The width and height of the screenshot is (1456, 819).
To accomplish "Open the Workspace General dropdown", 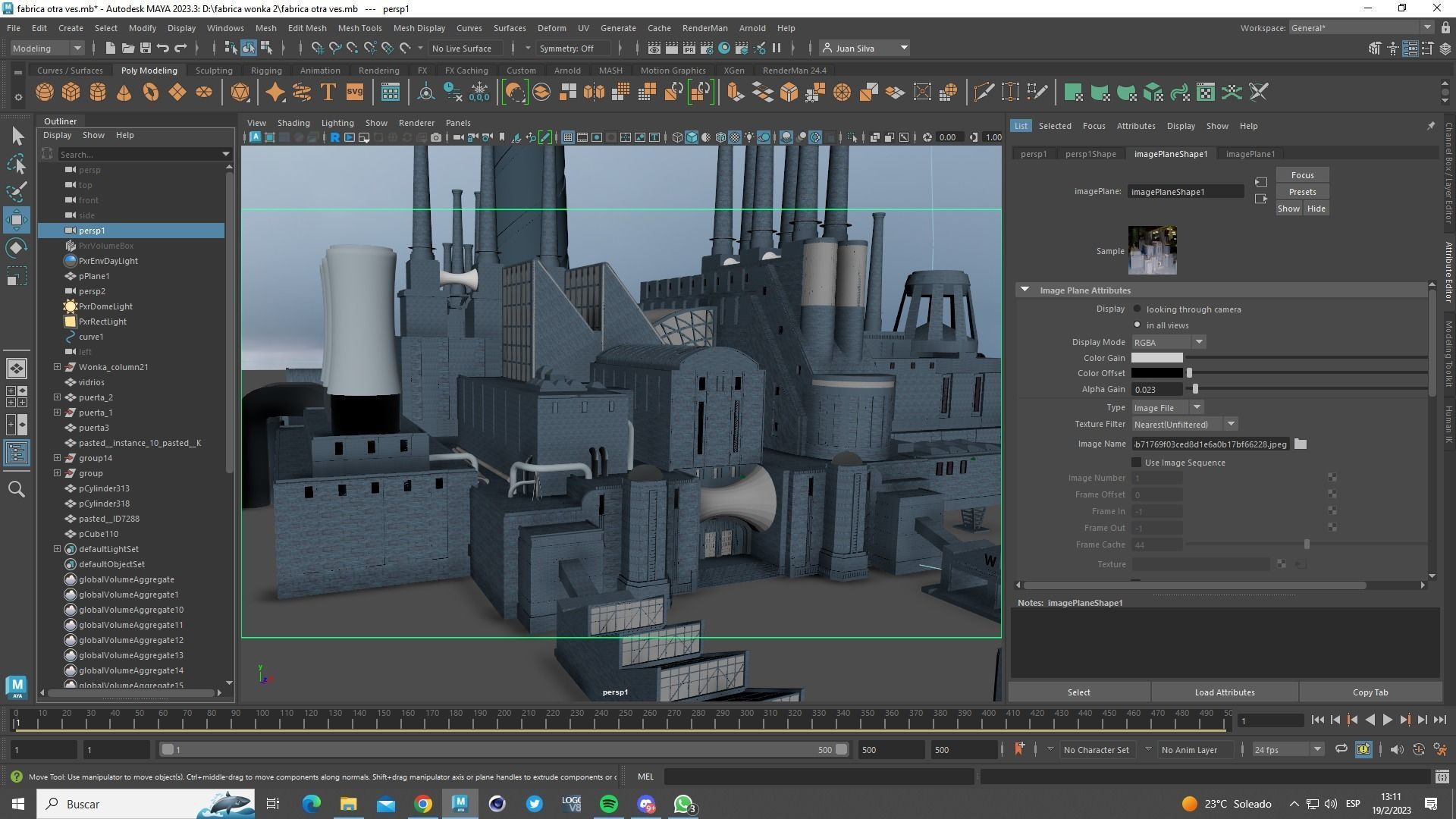I will tap(1360, 28).
